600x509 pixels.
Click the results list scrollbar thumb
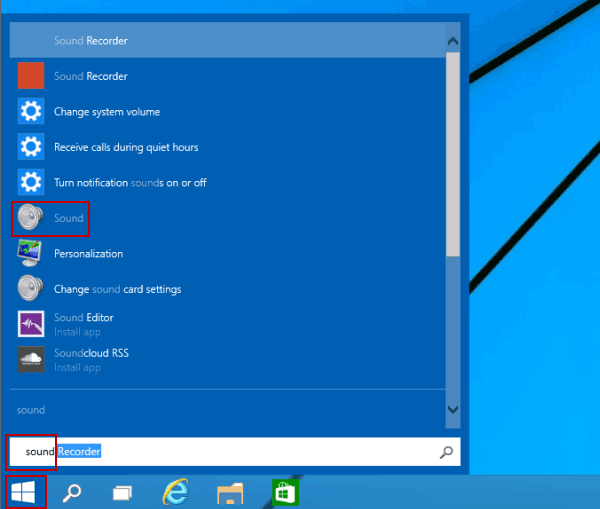pyautogui.click(x=453, y=154)
